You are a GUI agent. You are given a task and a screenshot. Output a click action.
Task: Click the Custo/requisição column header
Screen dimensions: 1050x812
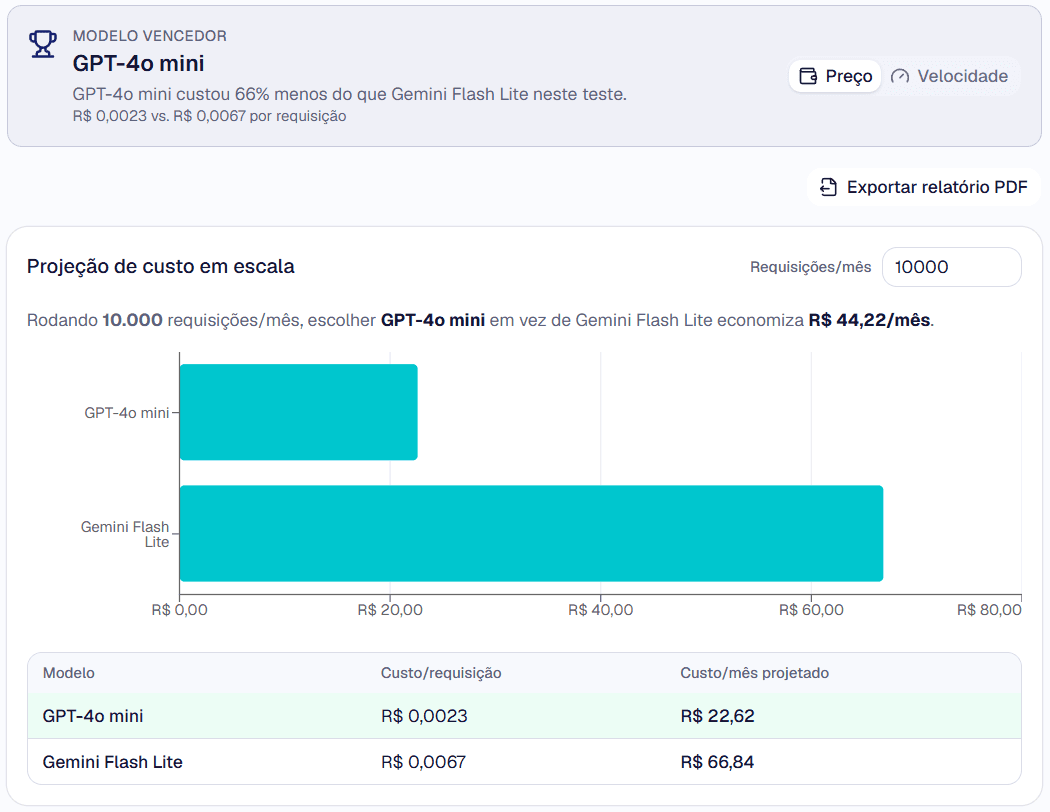tap(441, 673)
